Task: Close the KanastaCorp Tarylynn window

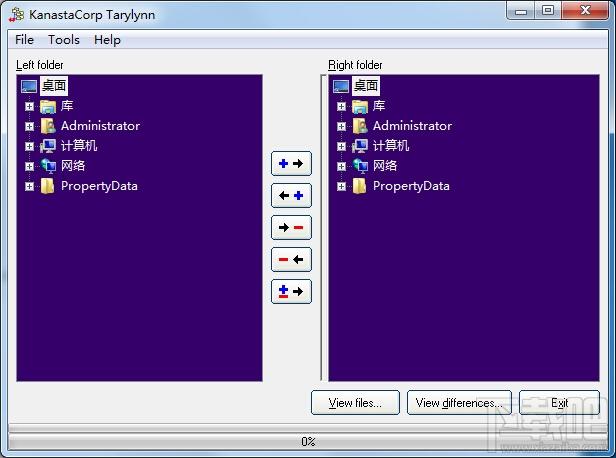Action: tap(585, 11)
